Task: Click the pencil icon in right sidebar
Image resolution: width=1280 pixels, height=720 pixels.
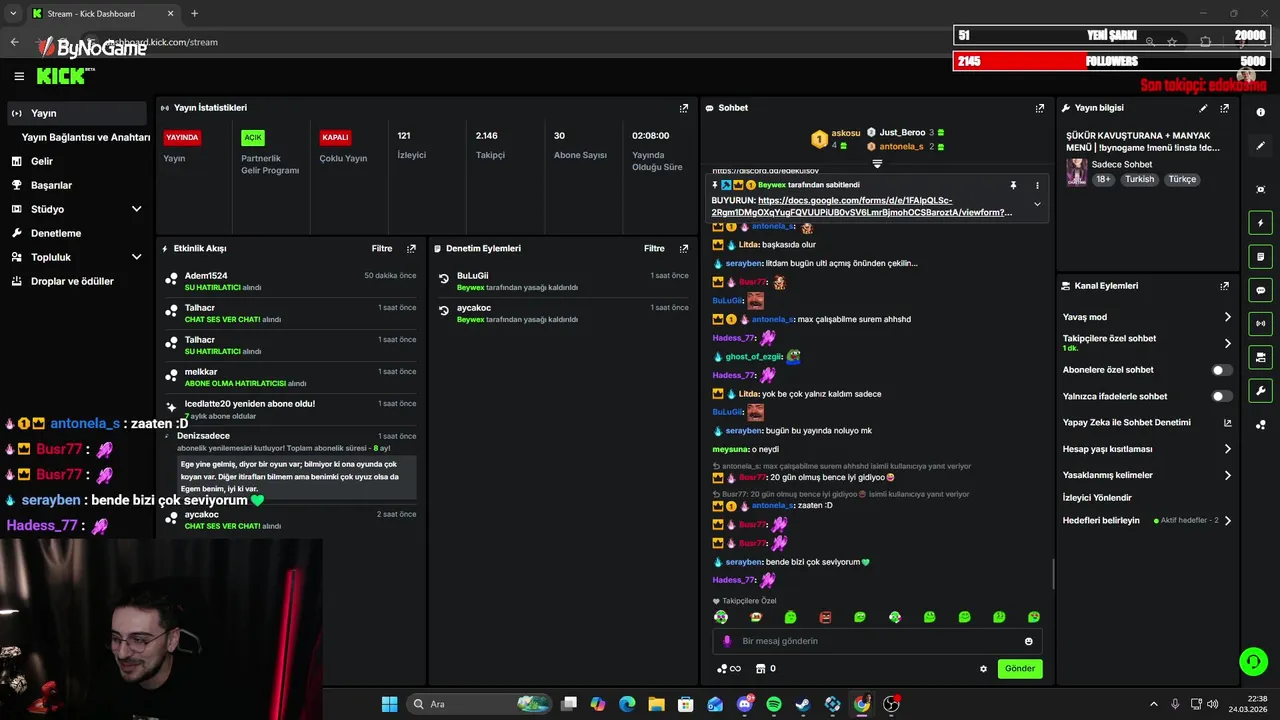Action: coord(1261,146)
